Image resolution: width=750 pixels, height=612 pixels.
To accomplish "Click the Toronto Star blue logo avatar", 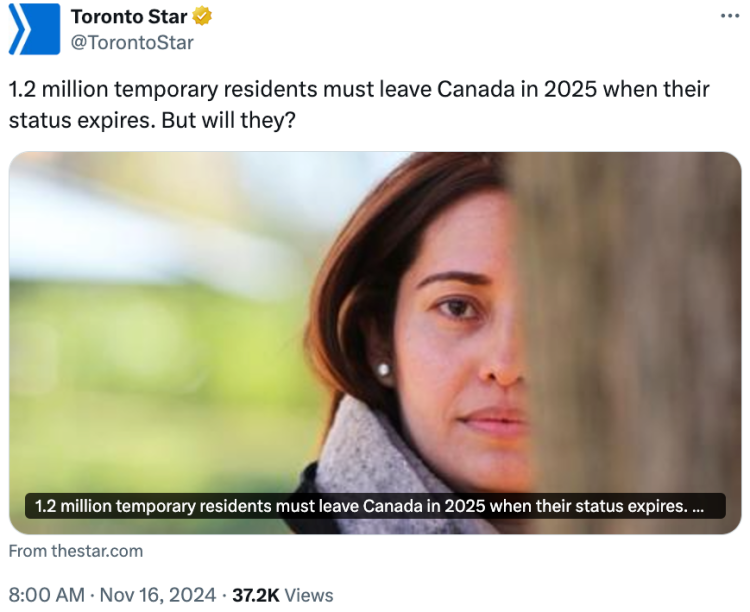I will point(28,29).
